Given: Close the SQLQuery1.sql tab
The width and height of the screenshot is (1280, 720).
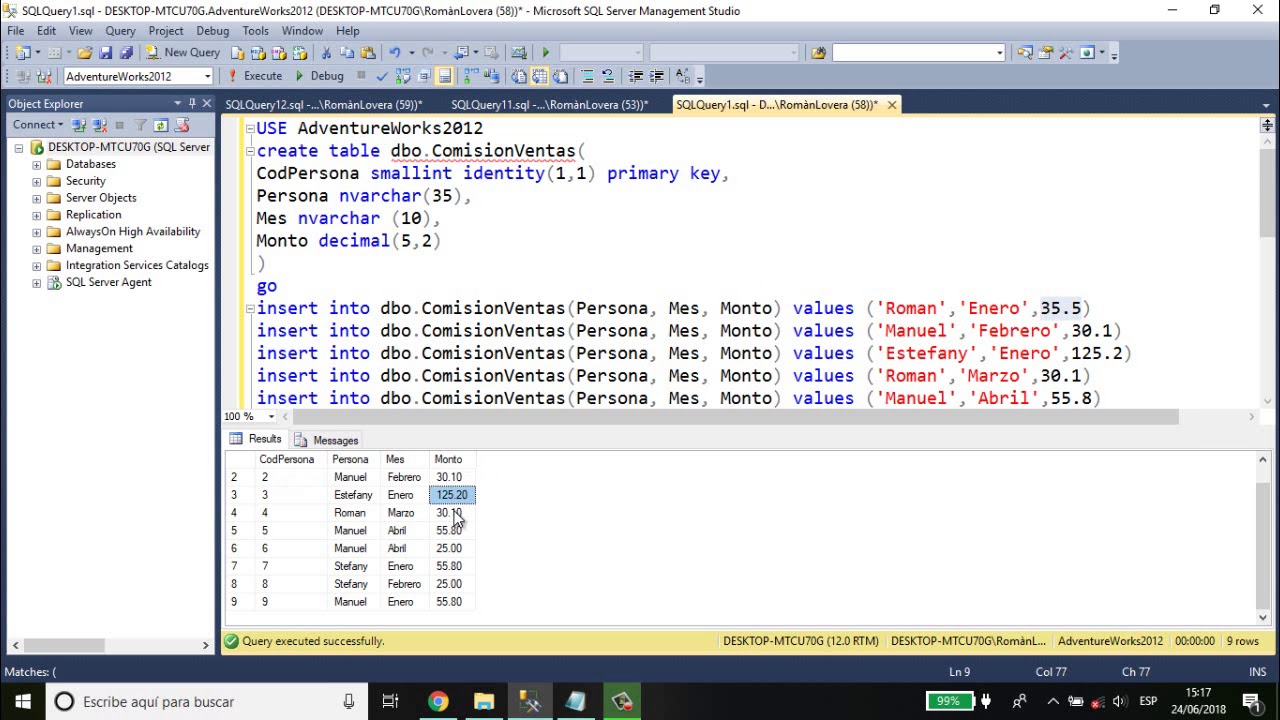Looking at the screenshot, I should point(891,104).
